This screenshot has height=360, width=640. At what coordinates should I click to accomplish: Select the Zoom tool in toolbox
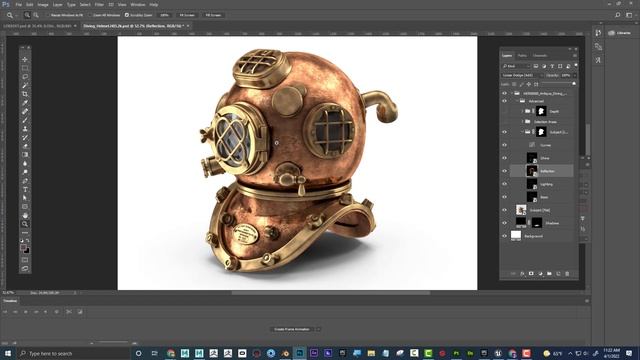(x=25, y=224)
